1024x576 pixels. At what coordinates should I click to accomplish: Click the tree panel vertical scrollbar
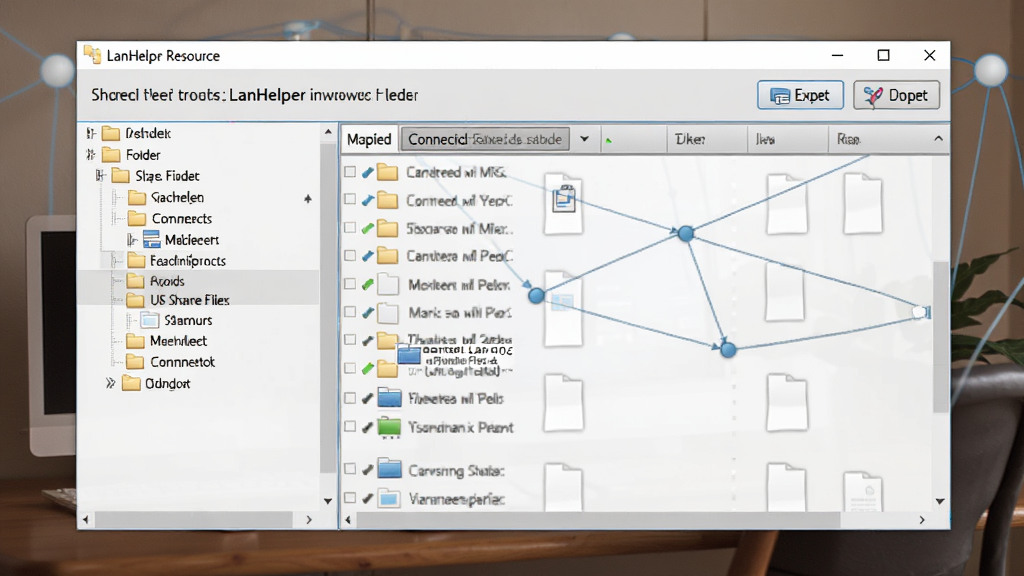click(x=327, y=307)
